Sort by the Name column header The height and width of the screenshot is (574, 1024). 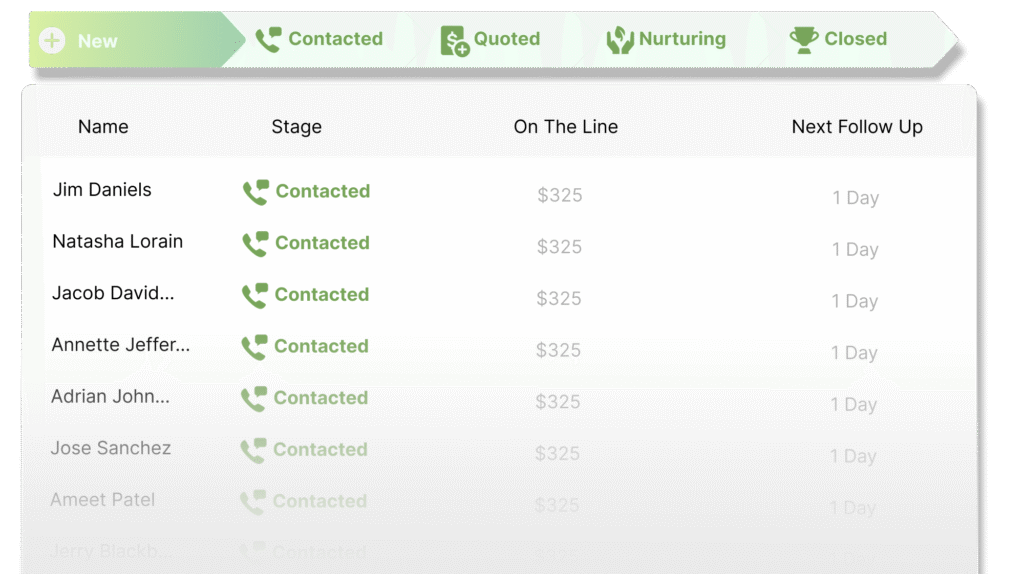(103, 127)
